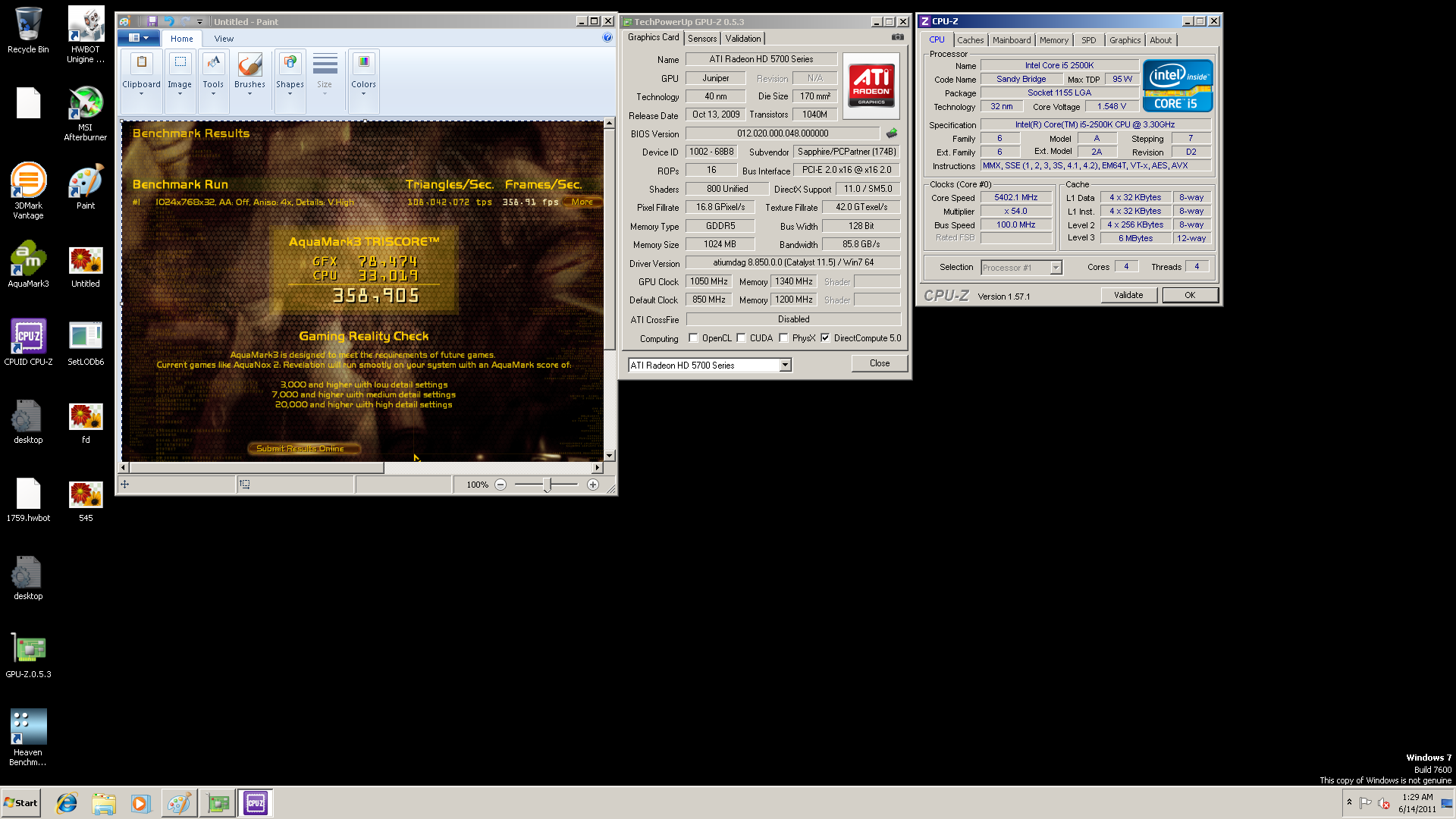This screenshot has width=1456, height=819.
Task: Expand the Shapes group in Paint
Action: click(x=290, y=81)
